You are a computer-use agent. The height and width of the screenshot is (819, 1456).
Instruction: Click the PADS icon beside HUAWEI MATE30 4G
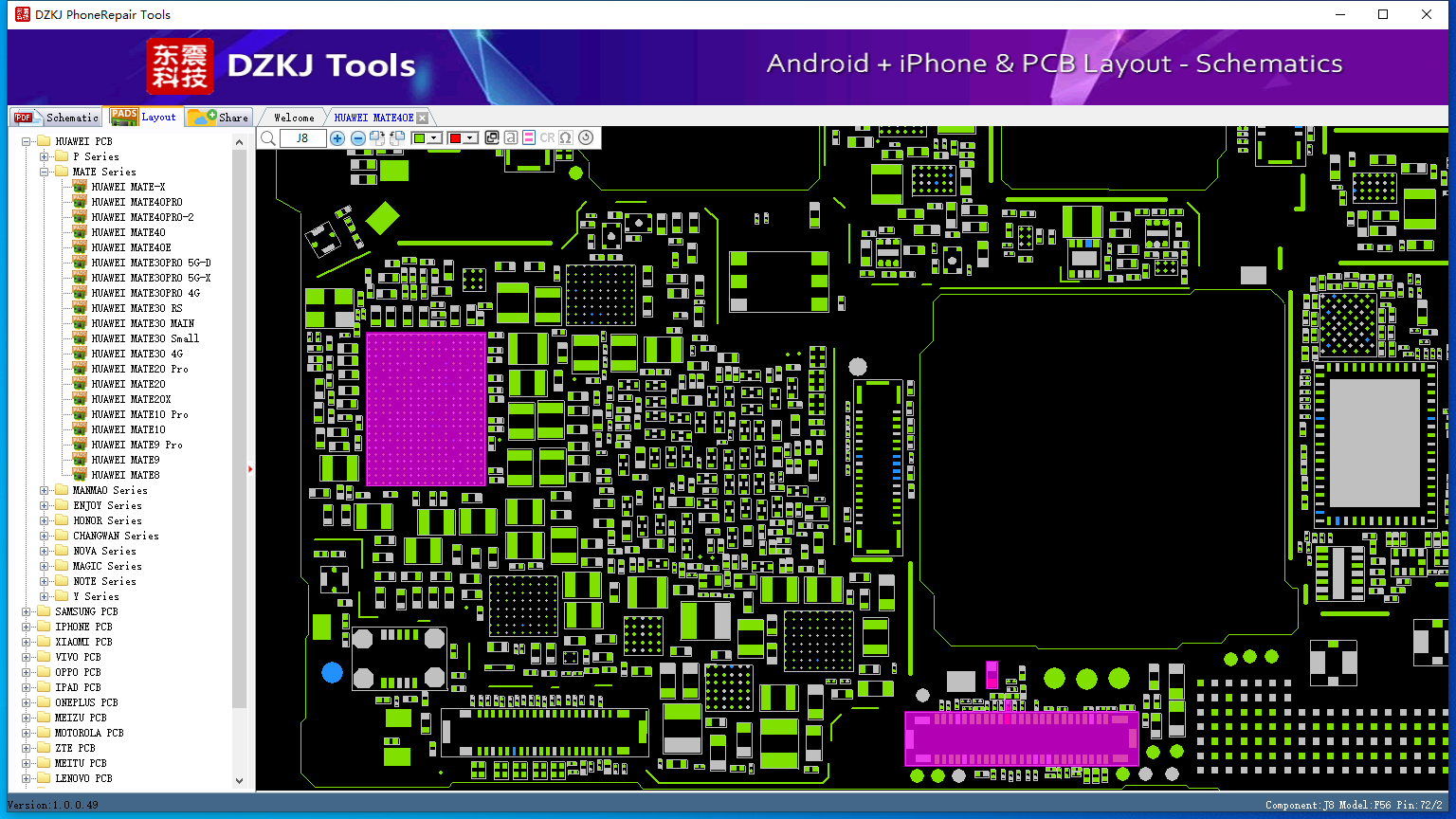tap(80, 354)
